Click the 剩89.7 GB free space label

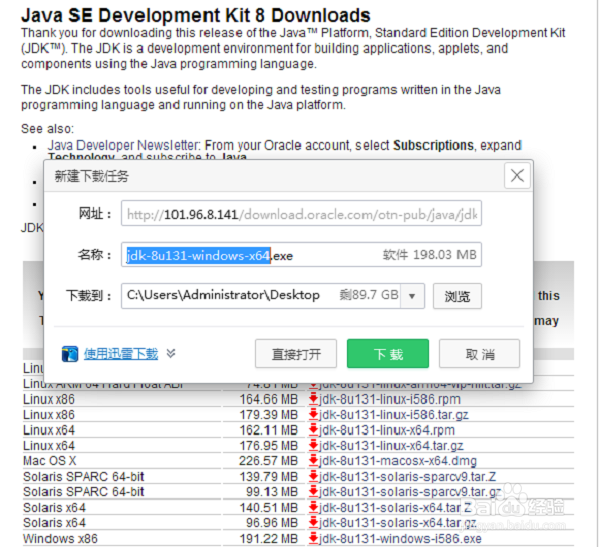click(369, 295)
